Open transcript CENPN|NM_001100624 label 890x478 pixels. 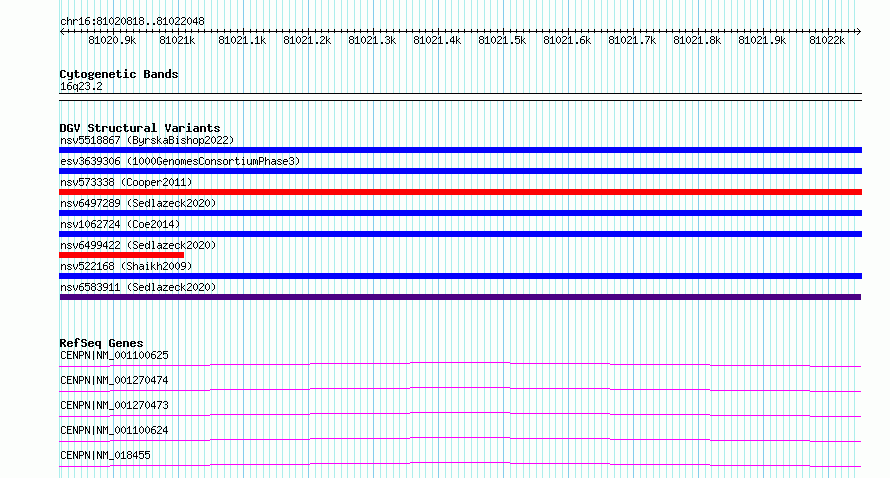[114, 430]
